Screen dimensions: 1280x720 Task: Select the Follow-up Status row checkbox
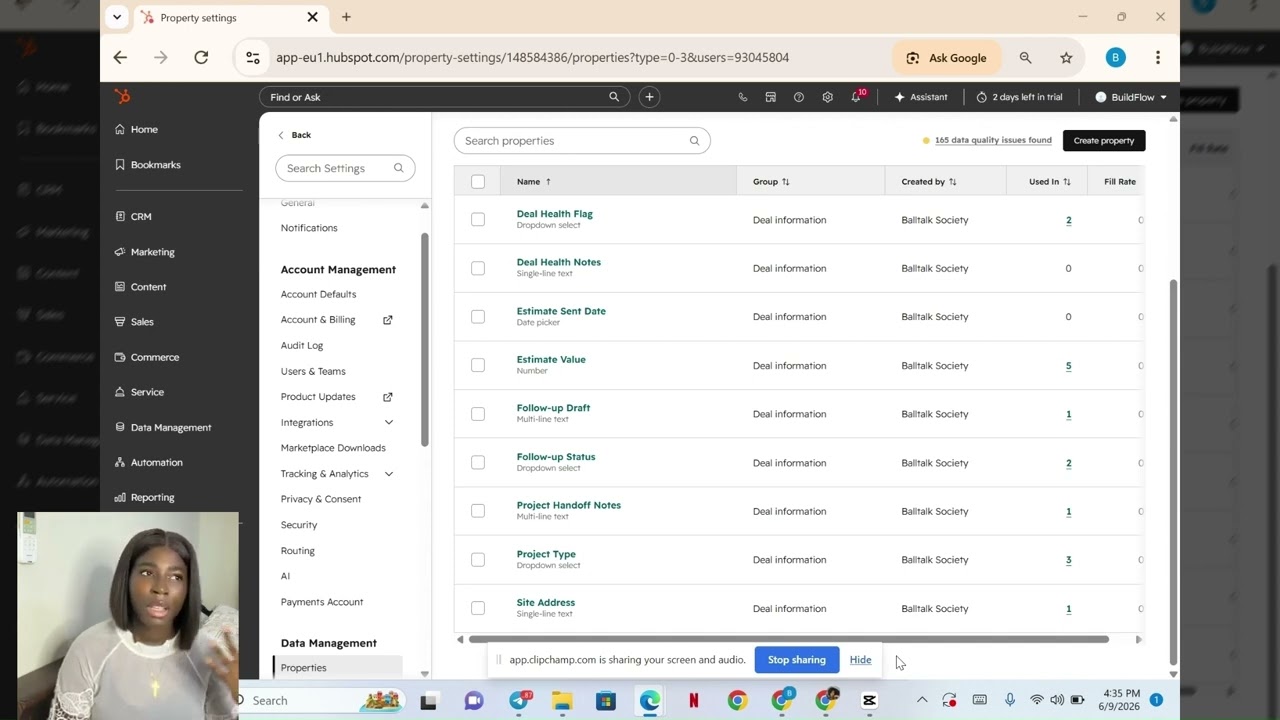478,462
